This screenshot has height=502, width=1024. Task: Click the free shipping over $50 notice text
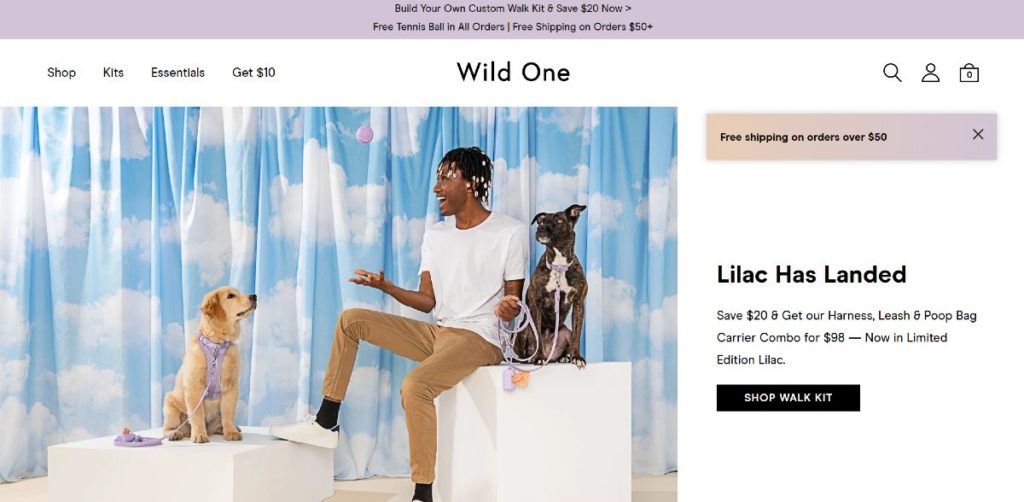pos(803,137)
